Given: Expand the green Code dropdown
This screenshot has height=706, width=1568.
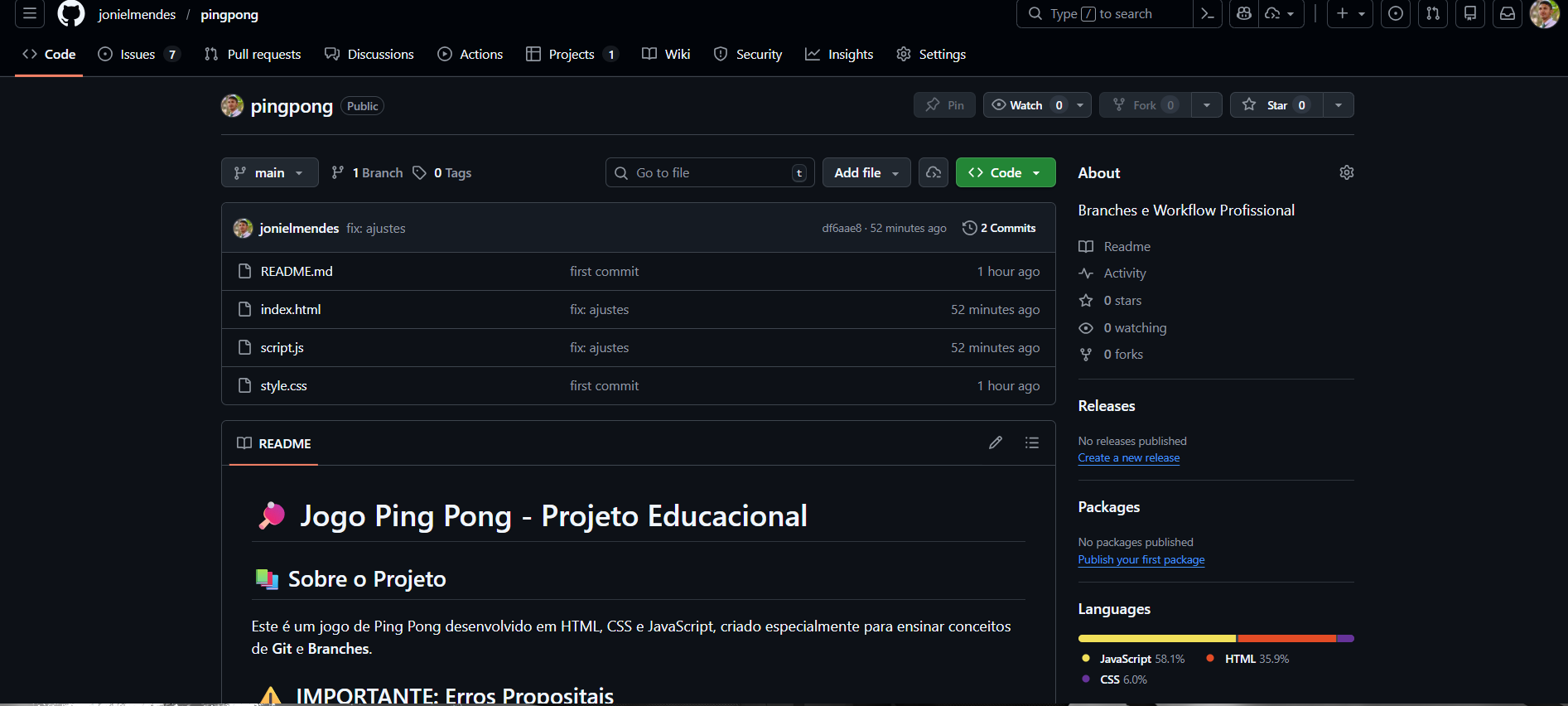Looking at the screenshot, I should [1006, 172].
